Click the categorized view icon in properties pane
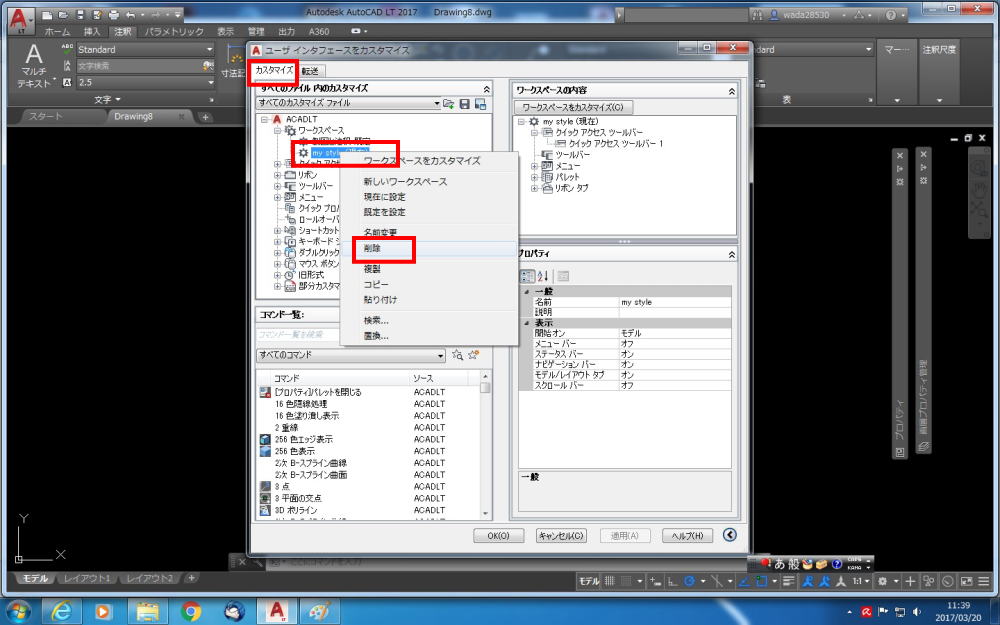Image resolution: width=1000 pixels, height=625 pixels. tap(527, 276)
